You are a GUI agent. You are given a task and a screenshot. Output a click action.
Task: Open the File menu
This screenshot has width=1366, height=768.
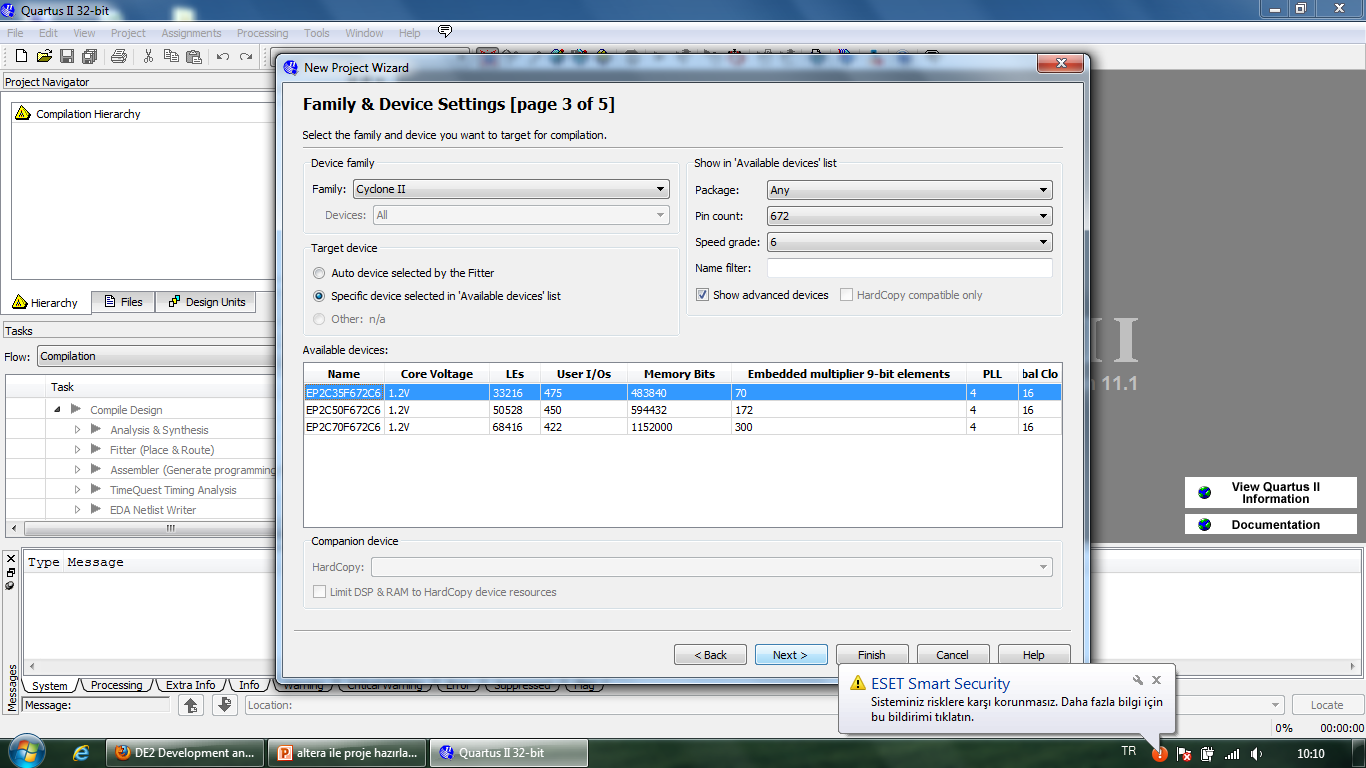(x=15, y=33)
